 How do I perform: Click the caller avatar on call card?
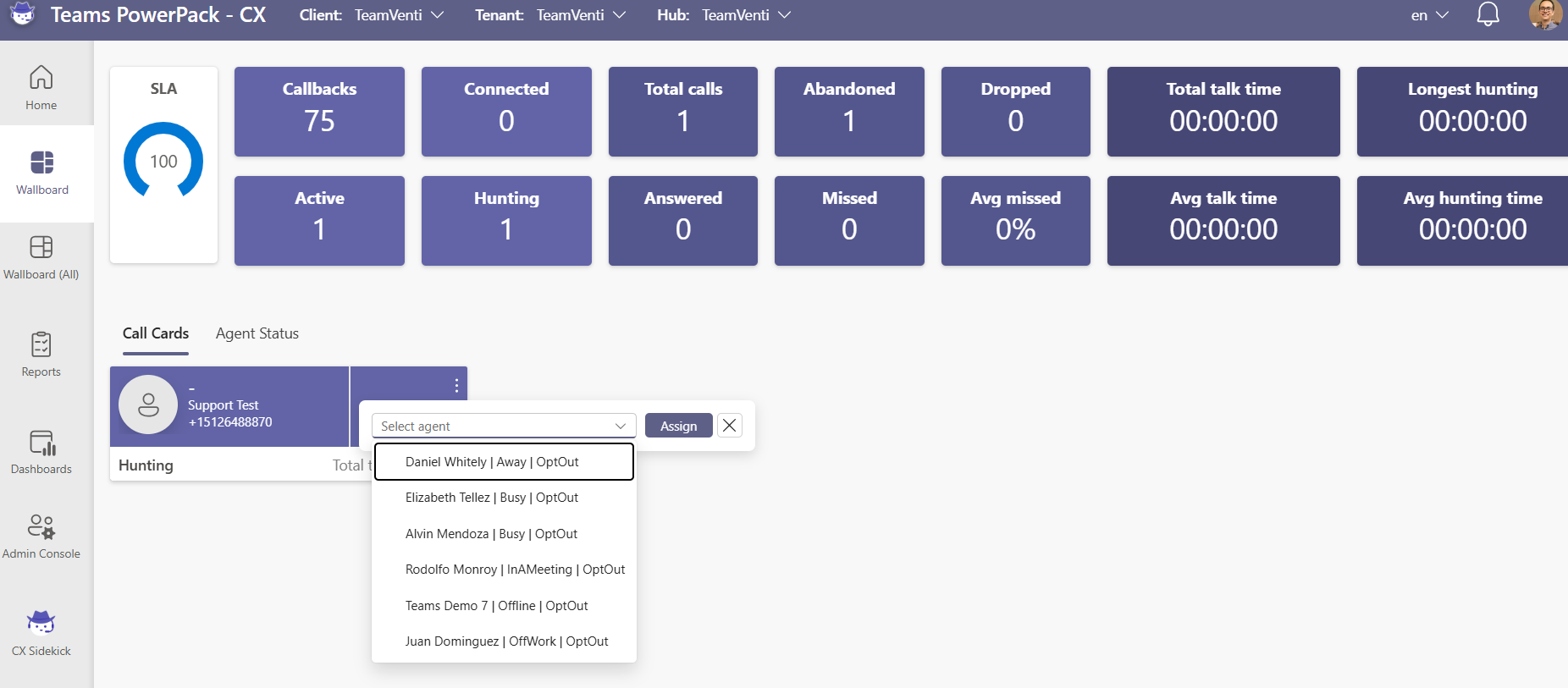click(x=148, y=405)
